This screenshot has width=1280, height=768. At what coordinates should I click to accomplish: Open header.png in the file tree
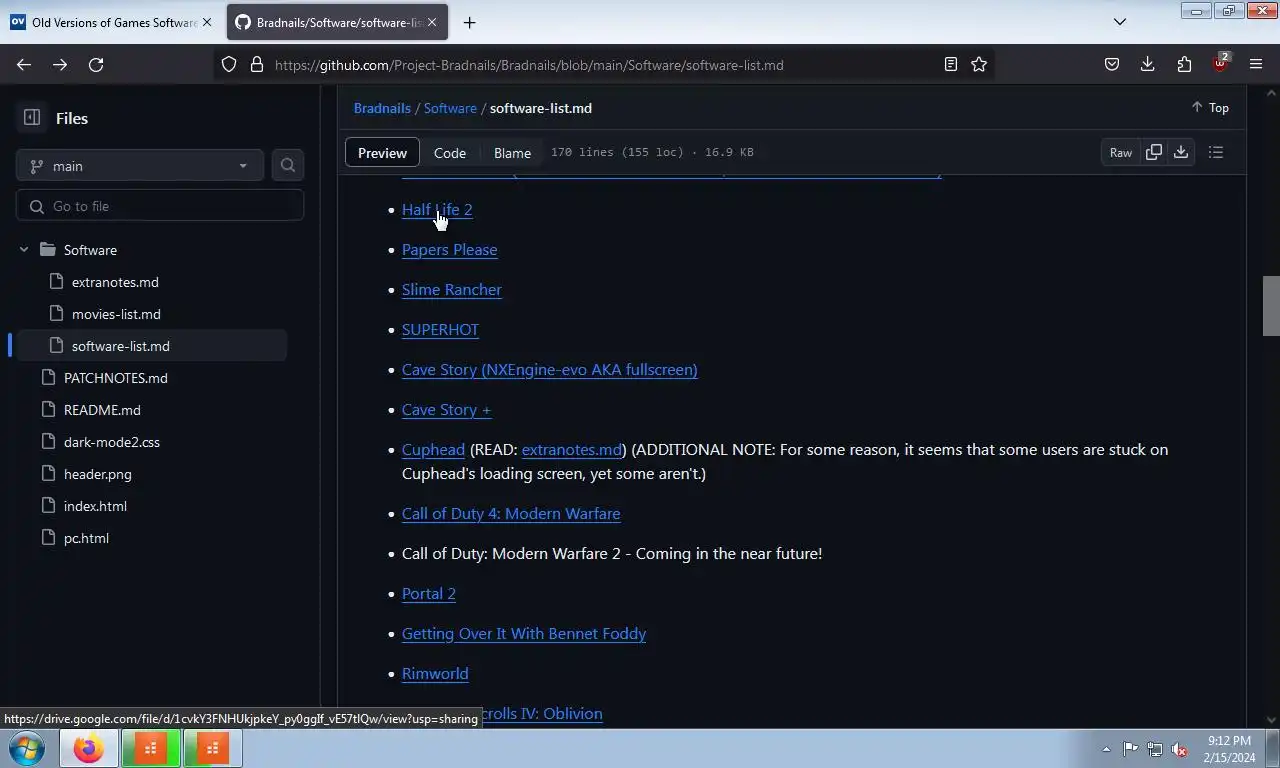pyautogui.click(x=98, y=474)
